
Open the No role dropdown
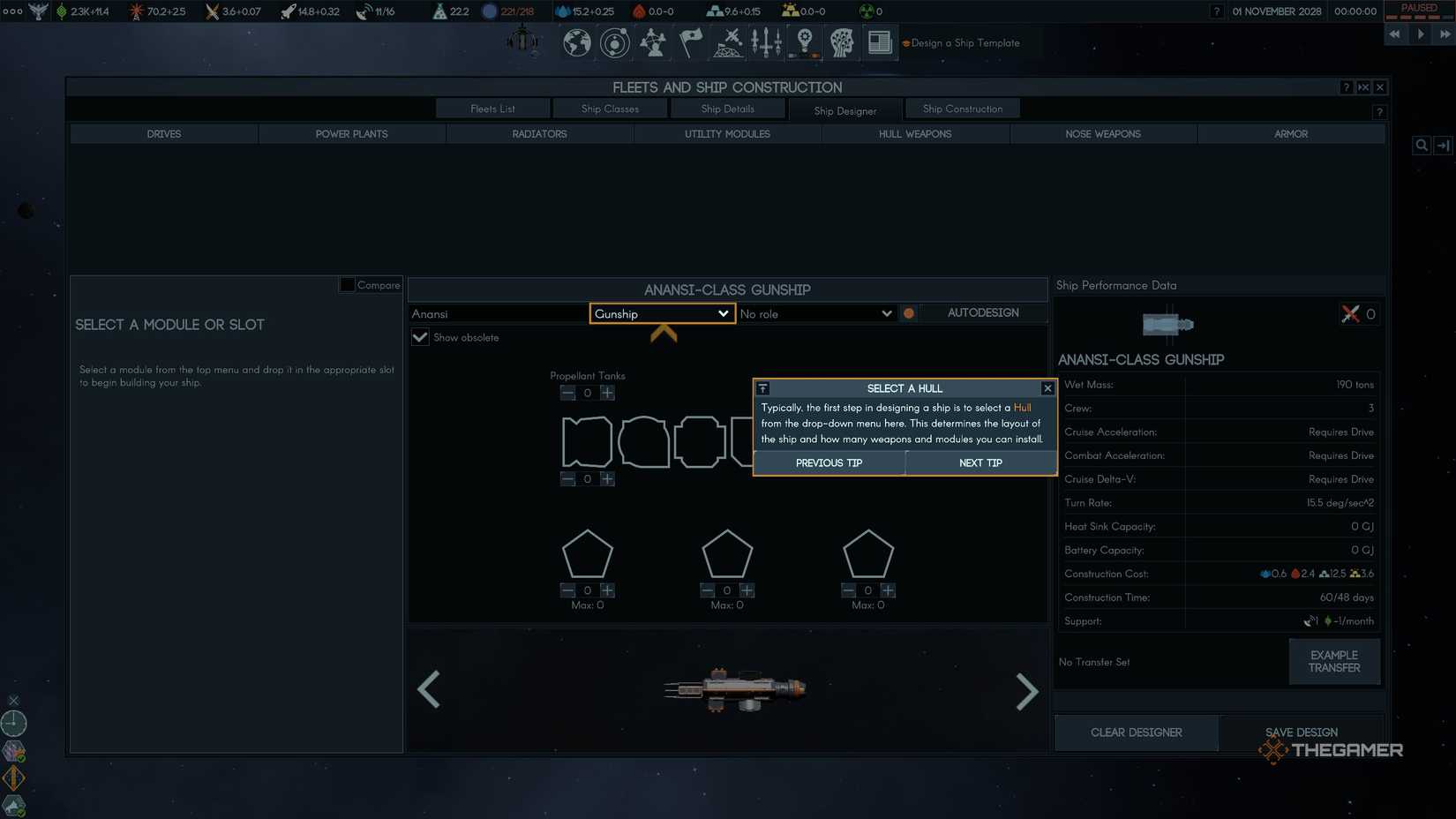click(x=815, y=313)
